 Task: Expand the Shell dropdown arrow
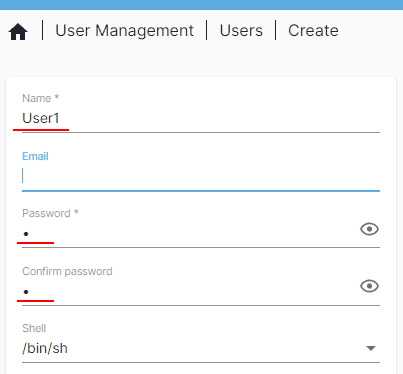[x=371, y=348]
